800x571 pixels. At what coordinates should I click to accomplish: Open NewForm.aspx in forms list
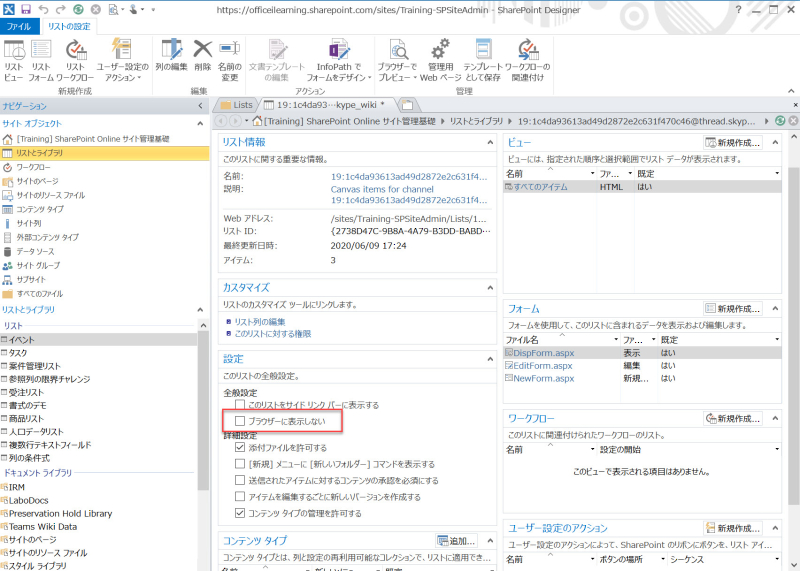click(x=543, y=379)
